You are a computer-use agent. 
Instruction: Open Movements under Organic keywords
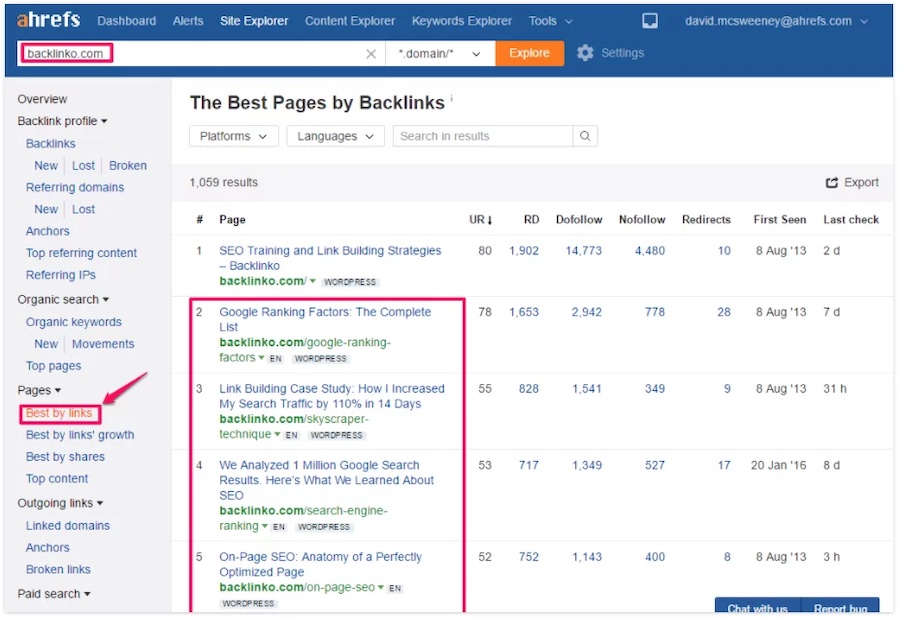point(103,344)
